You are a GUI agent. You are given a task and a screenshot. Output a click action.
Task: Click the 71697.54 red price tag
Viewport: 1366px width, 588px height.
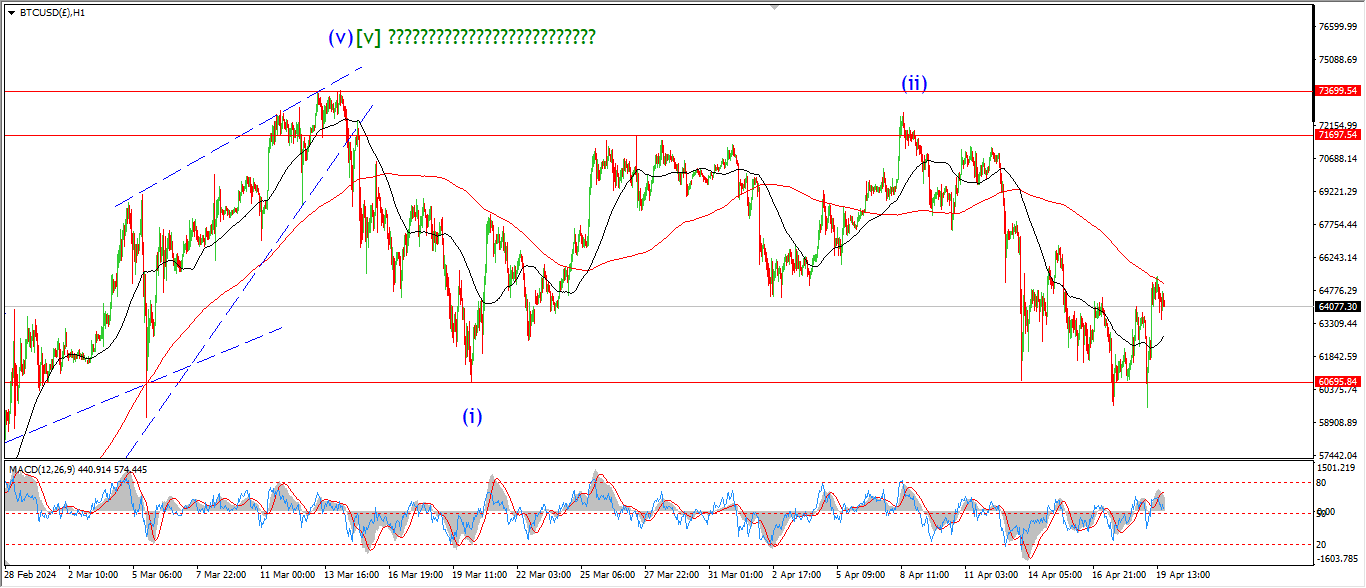click(1337, 135)
